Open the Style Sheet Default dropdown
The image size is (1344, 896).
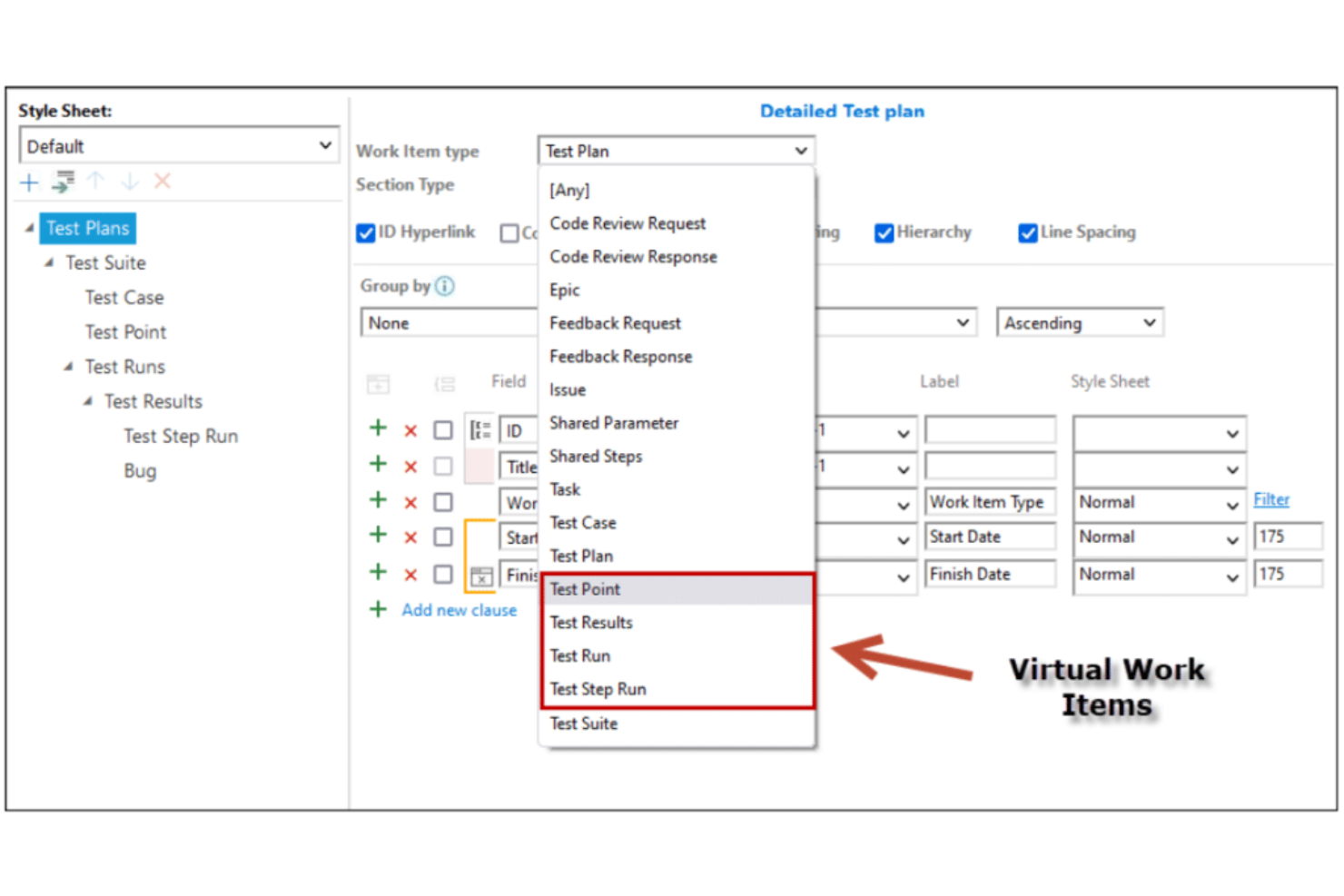(179, 146)
